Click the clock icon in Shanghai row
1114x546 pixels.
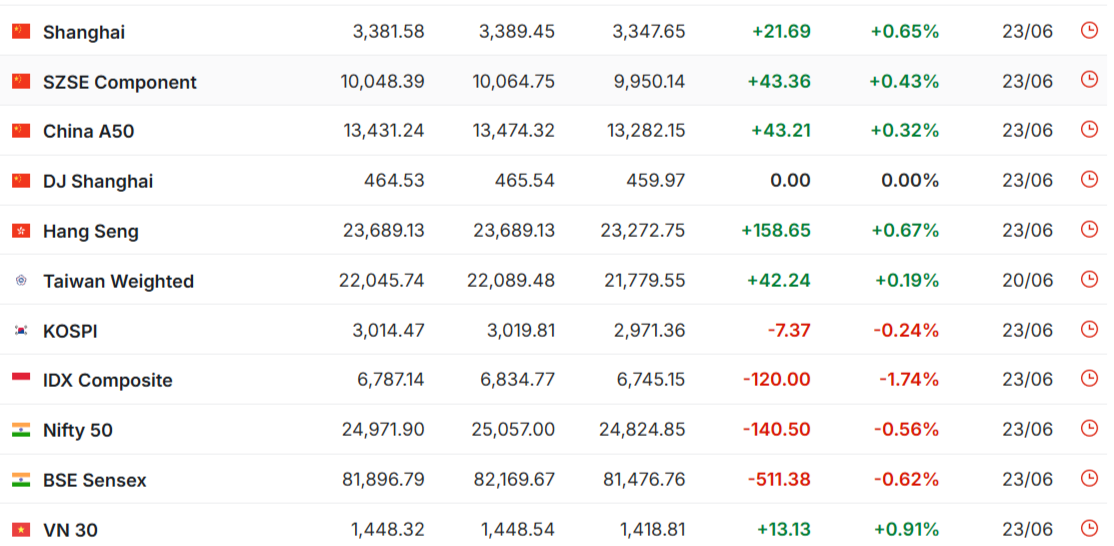[x=1089, y=31]
